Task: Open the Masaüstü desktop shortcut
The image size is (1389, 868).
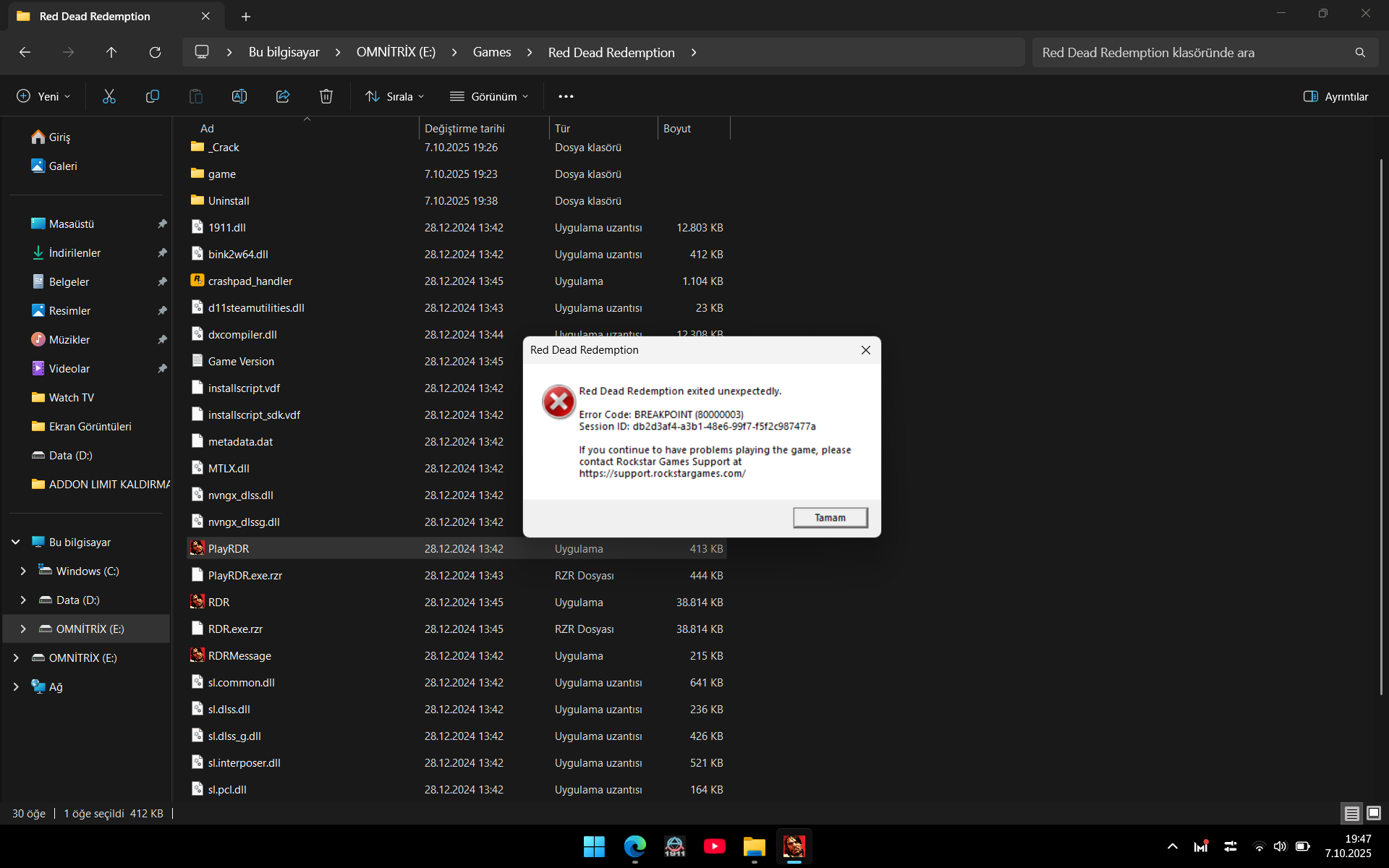Action: (63, 224)
